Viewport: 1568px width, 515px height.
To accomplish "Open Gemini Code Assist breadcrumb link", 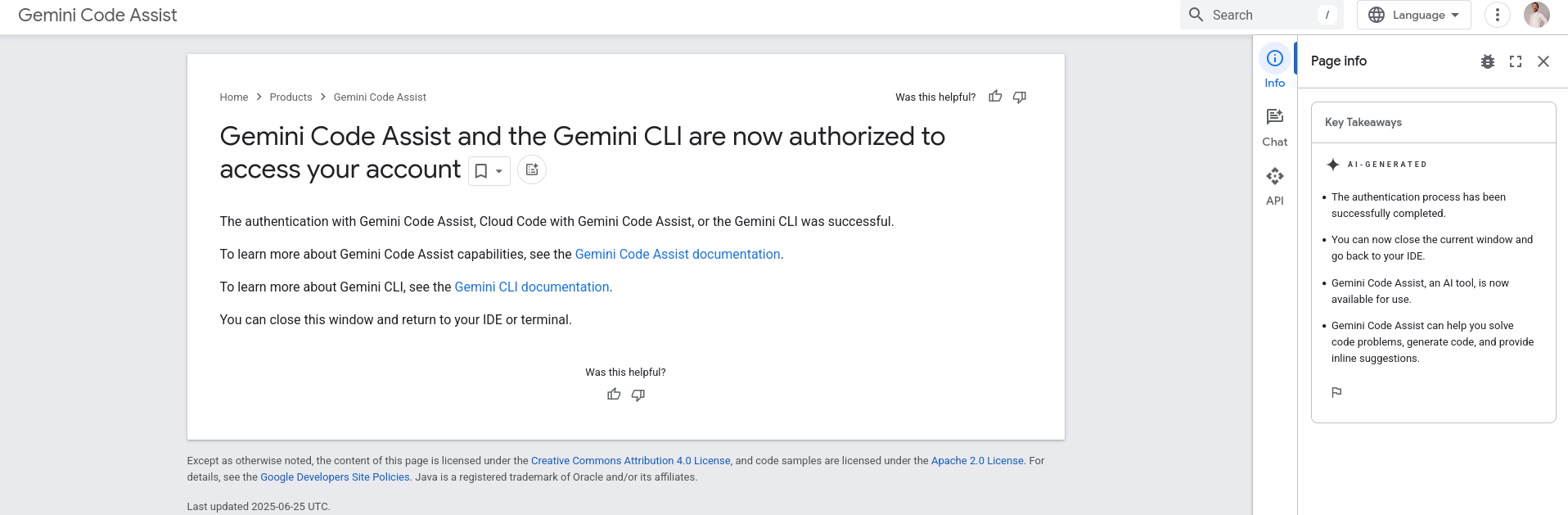I will pyautogui.click(x=380, y=97).
